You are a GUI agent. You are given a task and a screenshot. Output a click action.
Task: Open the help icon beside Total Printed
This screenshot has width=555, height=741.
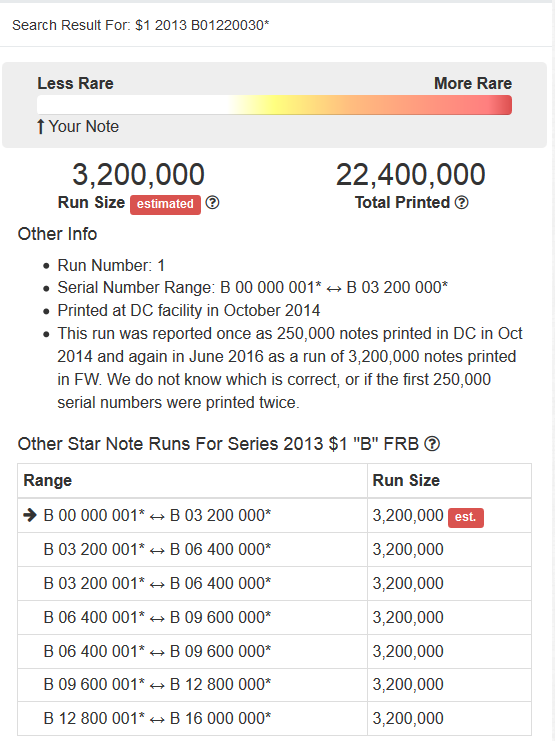(461, 203)
